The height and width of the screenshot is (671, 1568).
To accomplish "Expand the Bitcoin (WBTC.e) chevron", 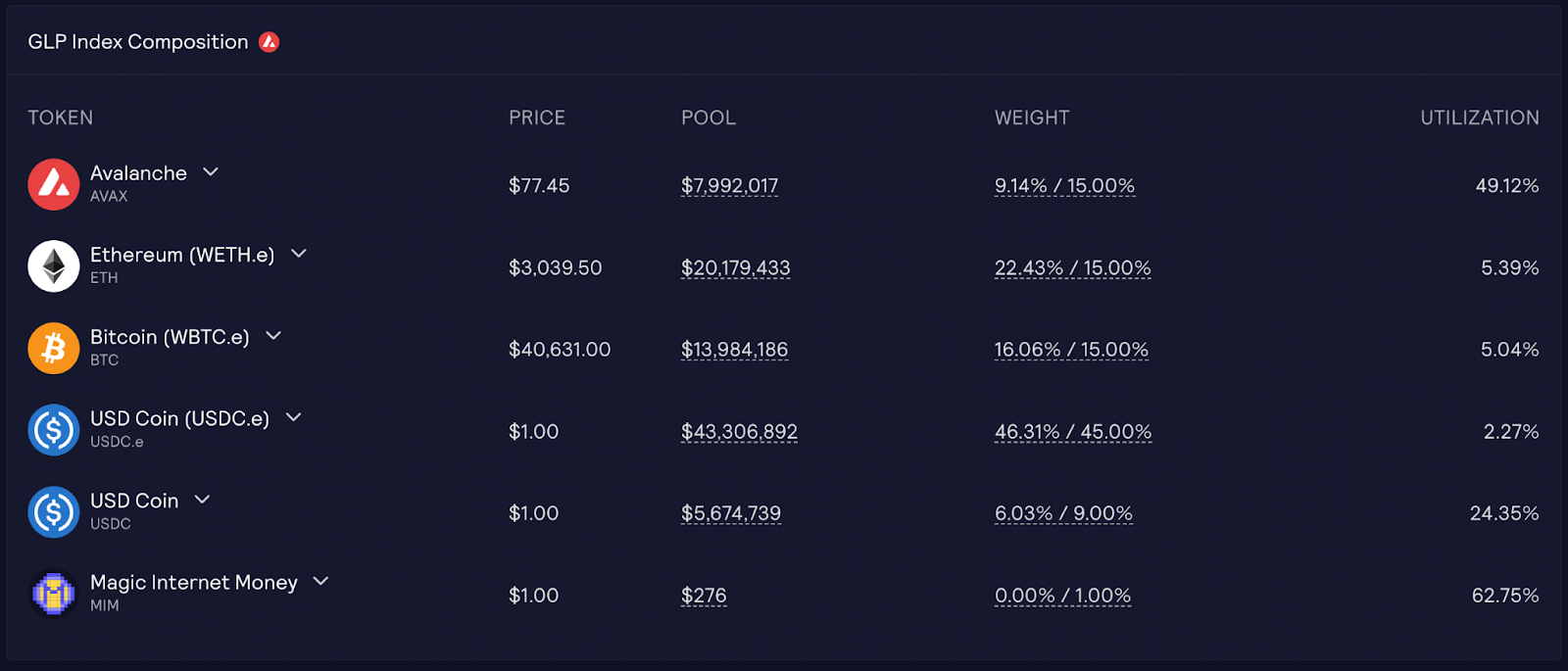I will point(273,336).
